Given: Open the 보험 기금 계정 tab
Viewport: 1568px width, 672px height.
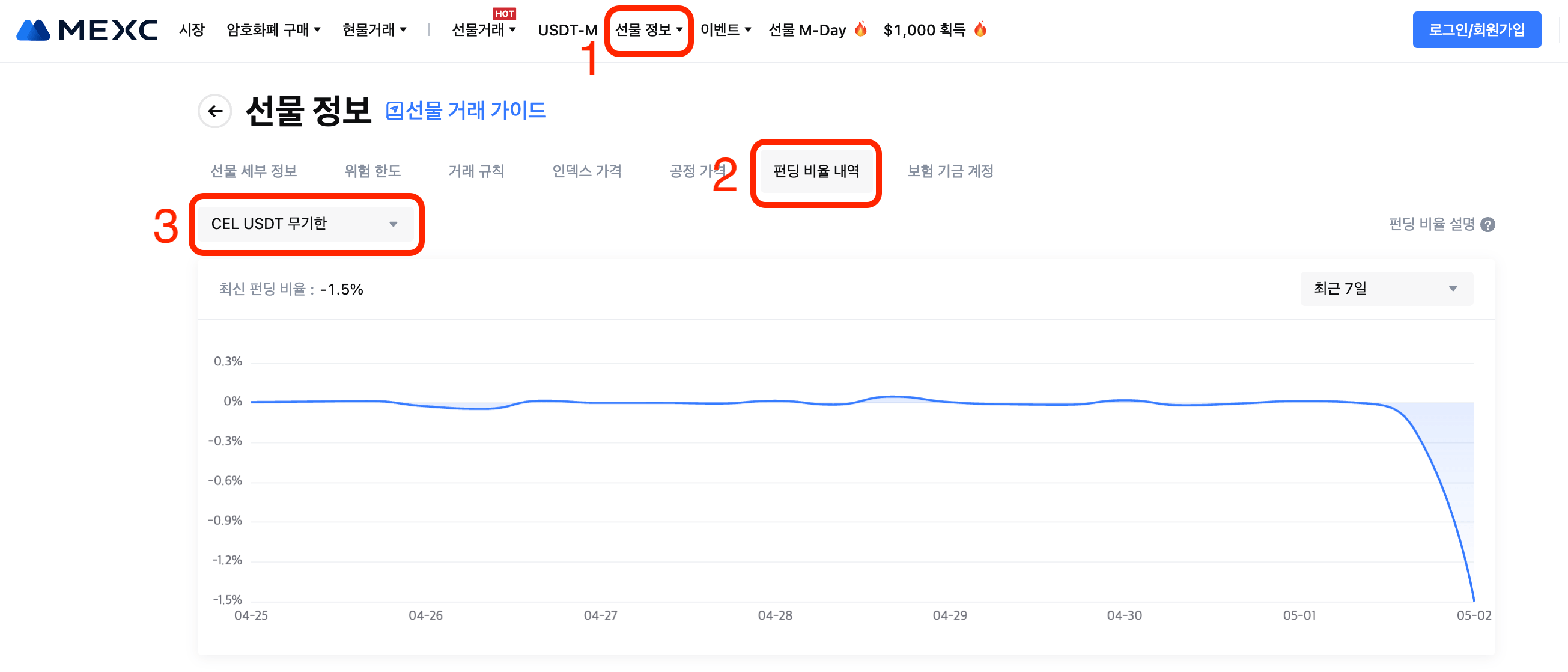Looking at the screenshot, I should [950, 171].
